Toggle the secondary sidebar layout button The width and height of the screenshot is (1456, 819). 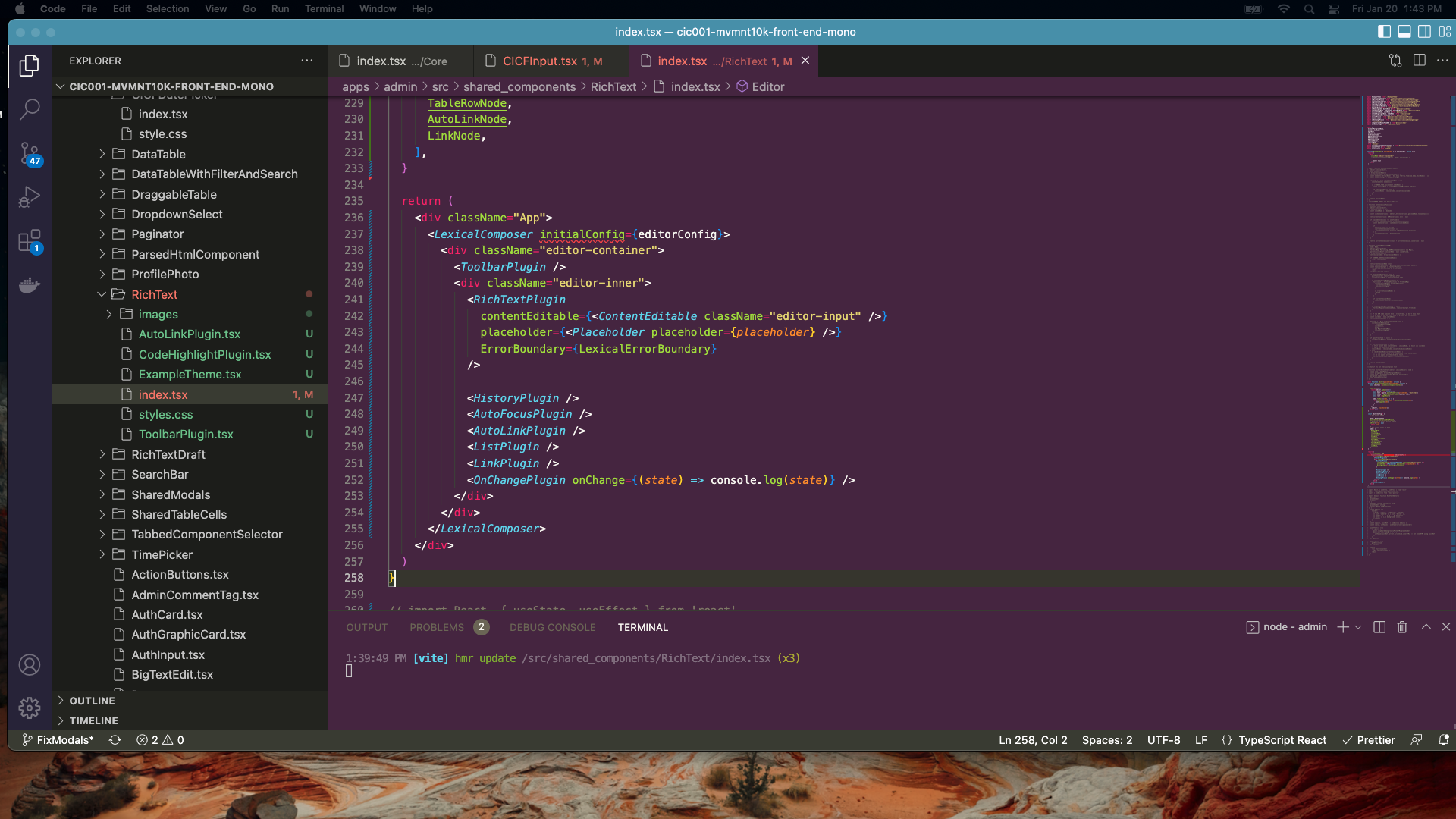pos(1425,32)
